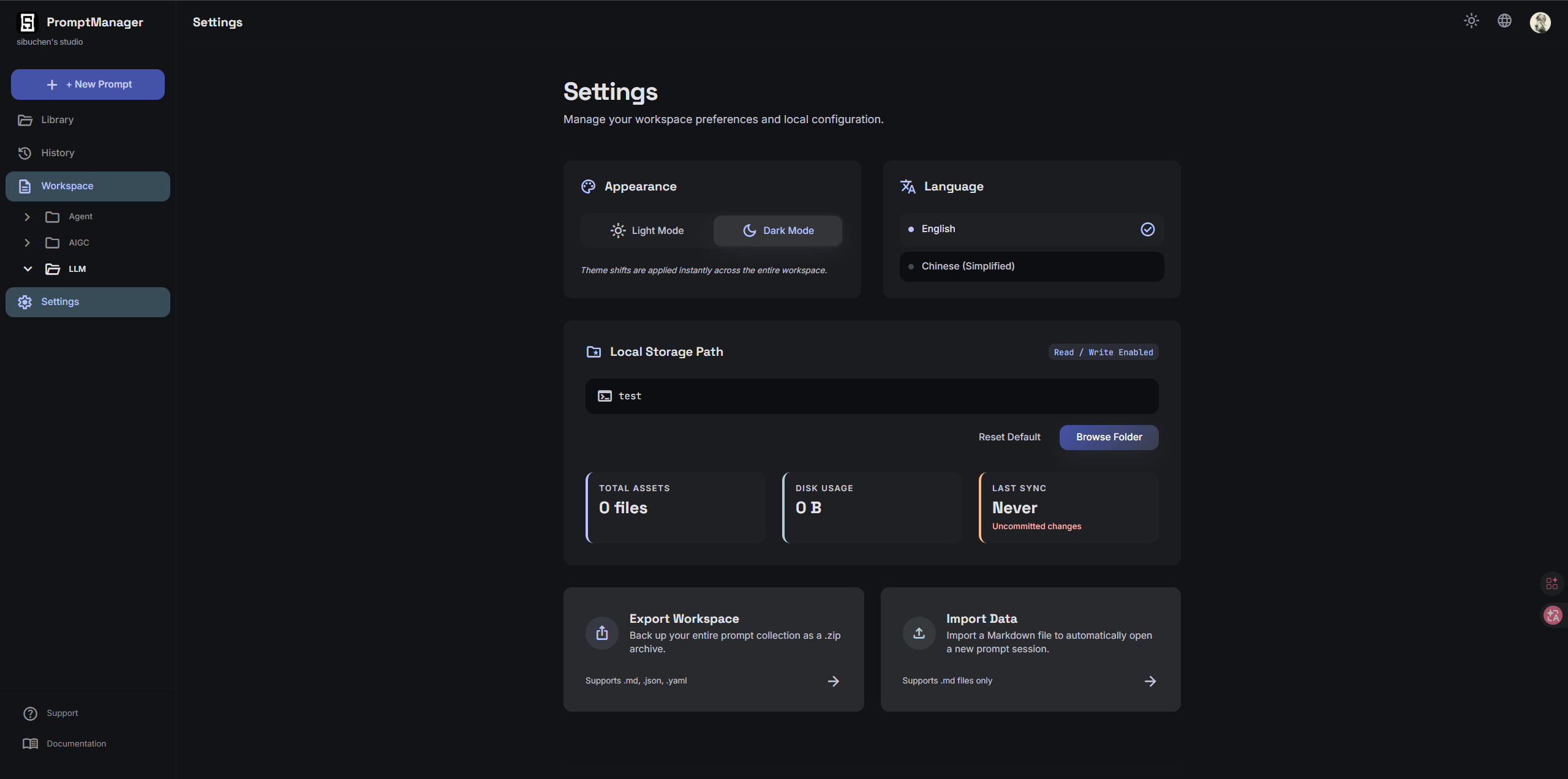Collapse the LLM folder
The width and height of the screenshot is (1568, 779).
point(27,269)
